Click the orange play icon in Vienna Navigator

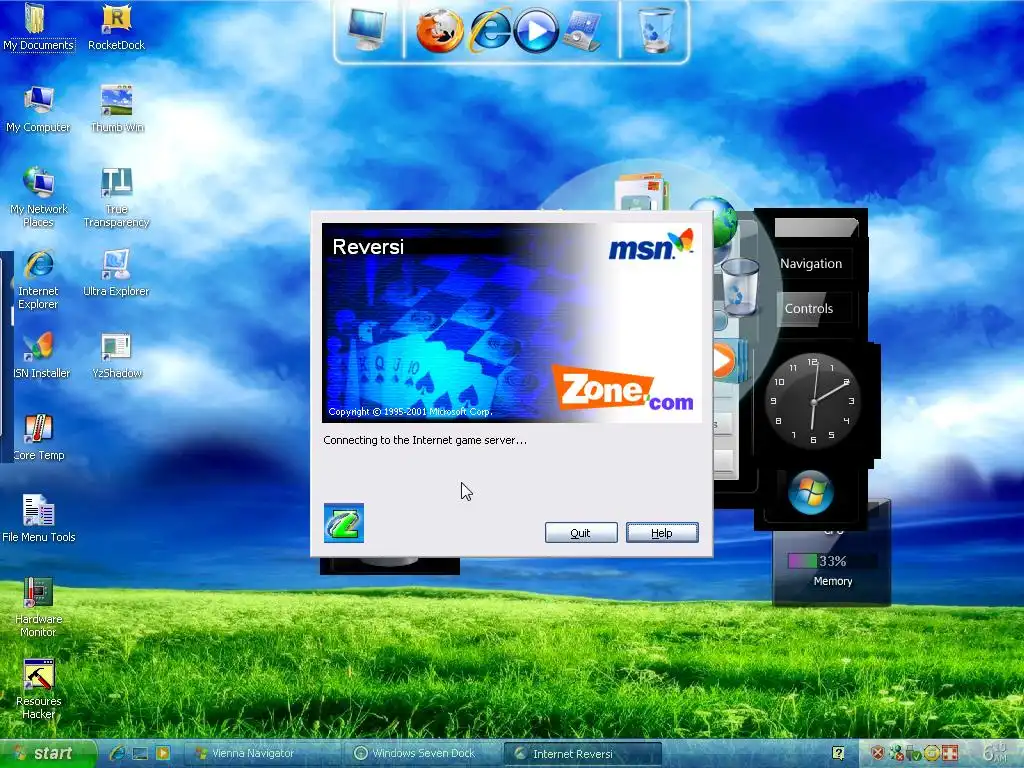pyautogui.click(x=724, y=360)
